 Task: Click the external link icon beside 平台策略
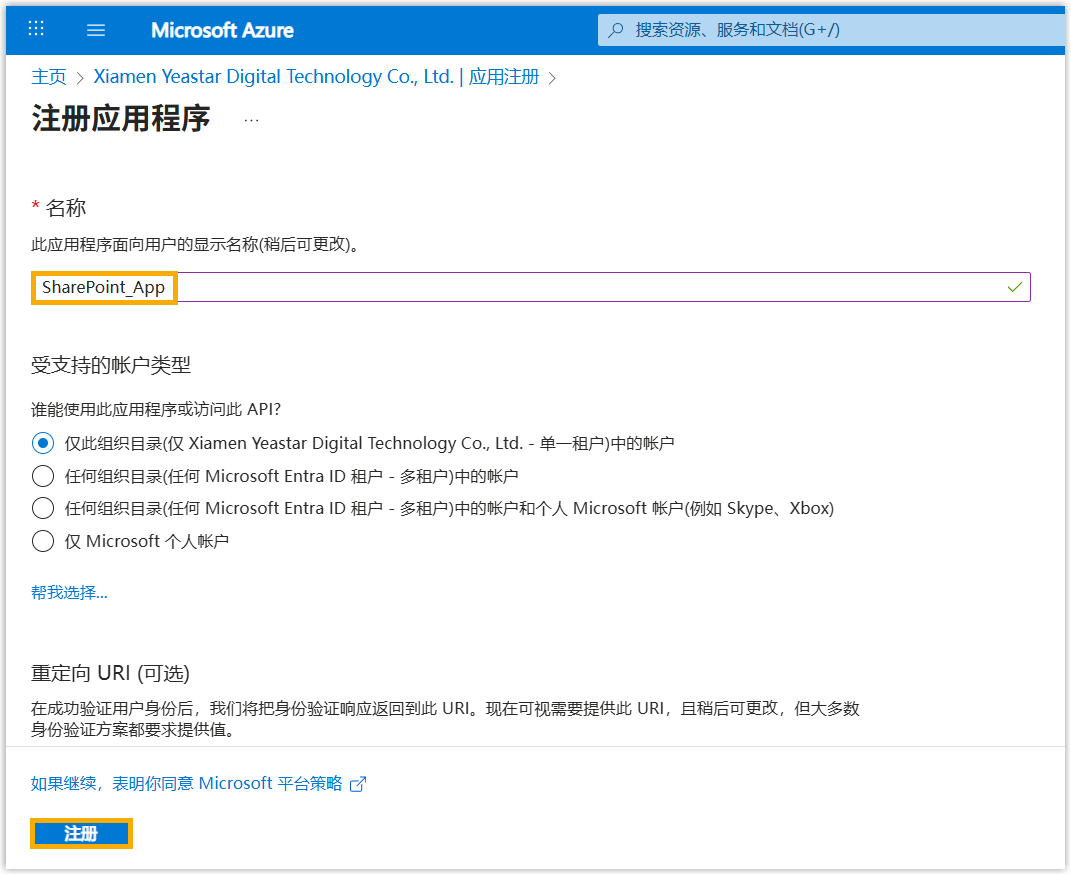tap(358, 784)
